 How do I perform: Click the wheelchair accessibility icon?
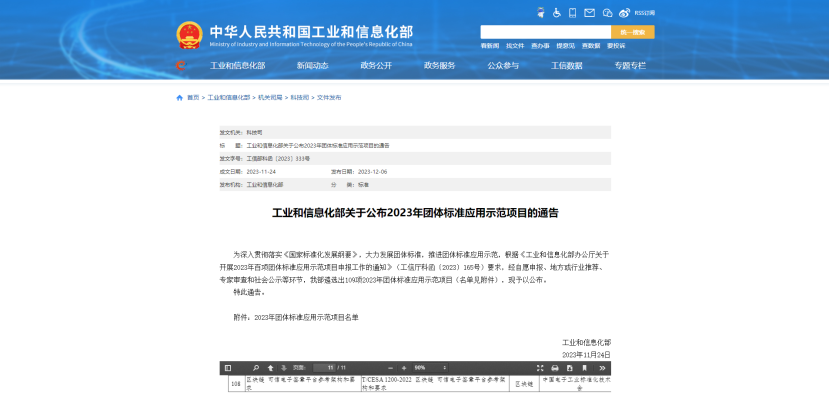tap(557, 13)
